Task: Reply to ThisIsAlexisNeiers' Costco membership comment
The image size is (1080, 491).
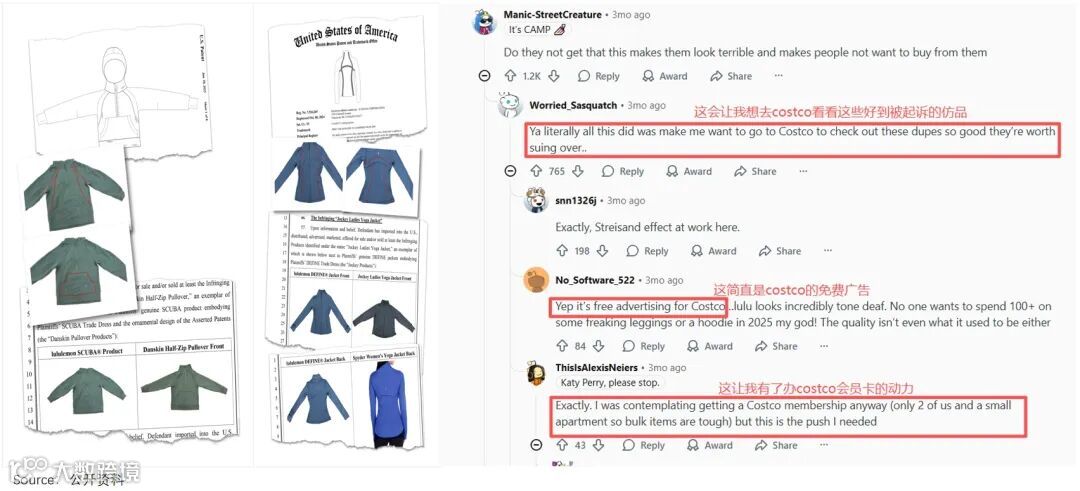Action: click(x=644, y=445)
